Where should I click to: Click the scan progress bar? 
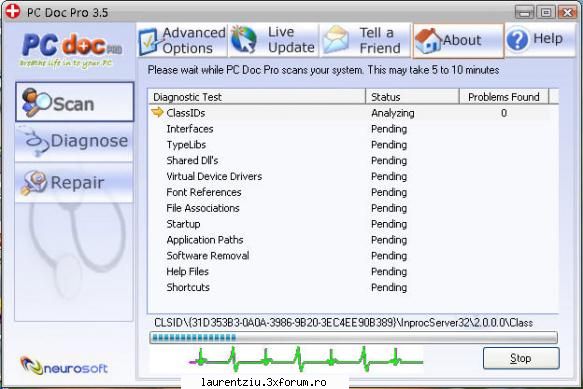(353, 337)
